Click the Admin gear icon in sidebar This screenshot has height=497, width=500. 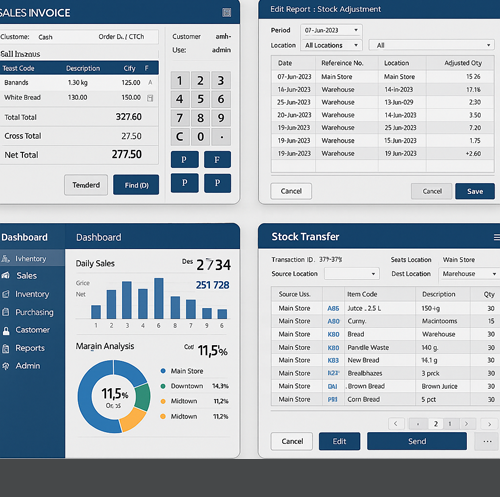tap(6, 366)
